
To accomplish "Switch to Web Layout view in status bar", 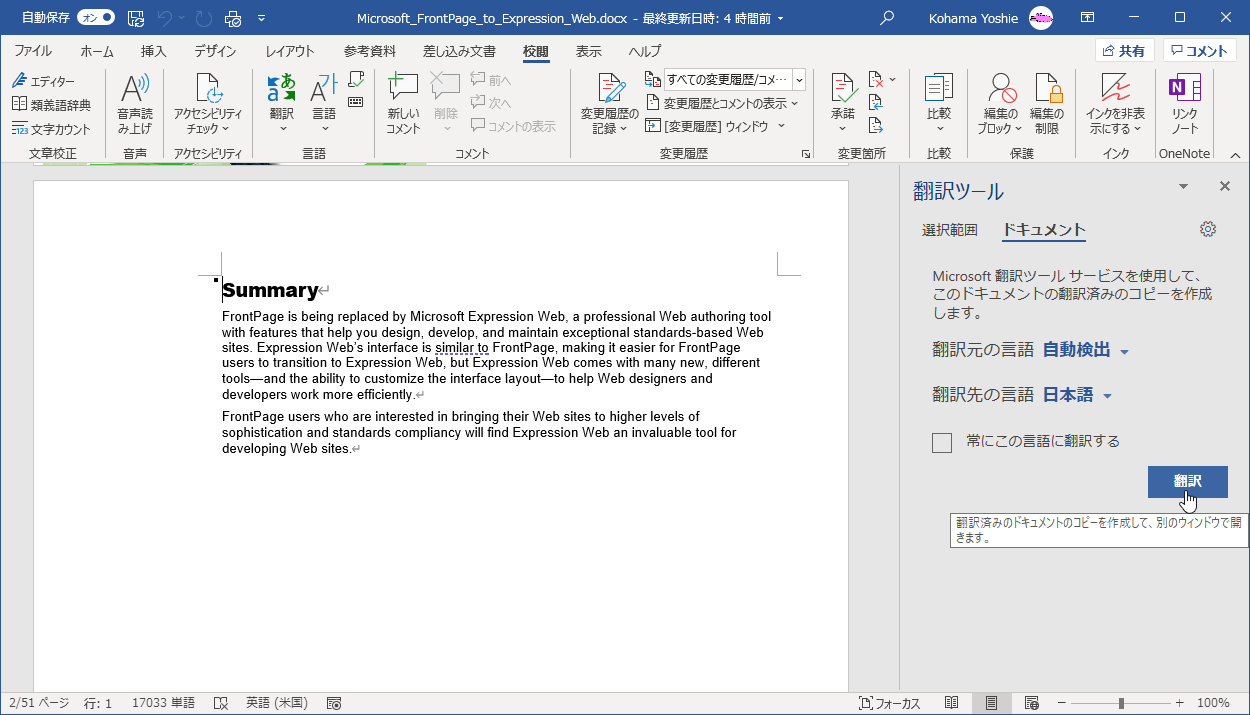I will (1032, 703).
